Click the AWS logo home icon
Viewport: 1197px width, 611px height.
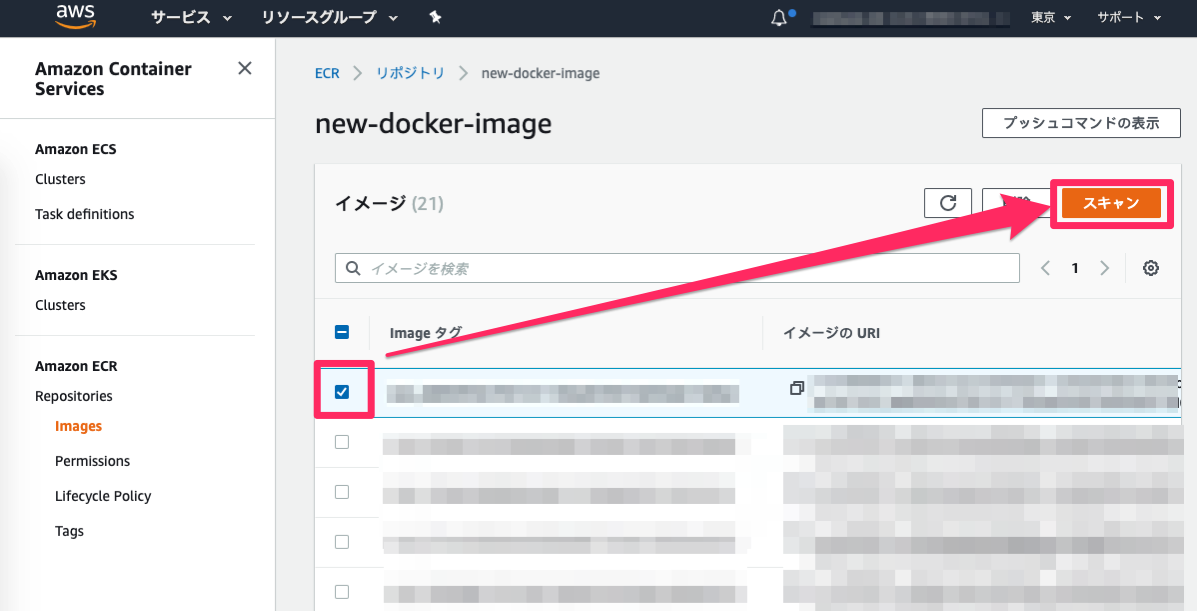tap(76, 16)
